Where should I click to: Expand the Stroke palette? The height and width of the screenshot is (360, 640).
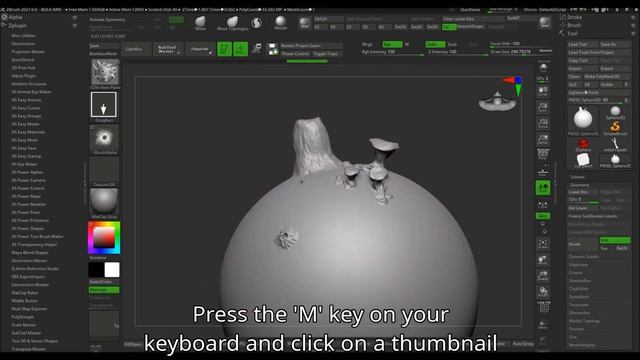coord(574,17)
